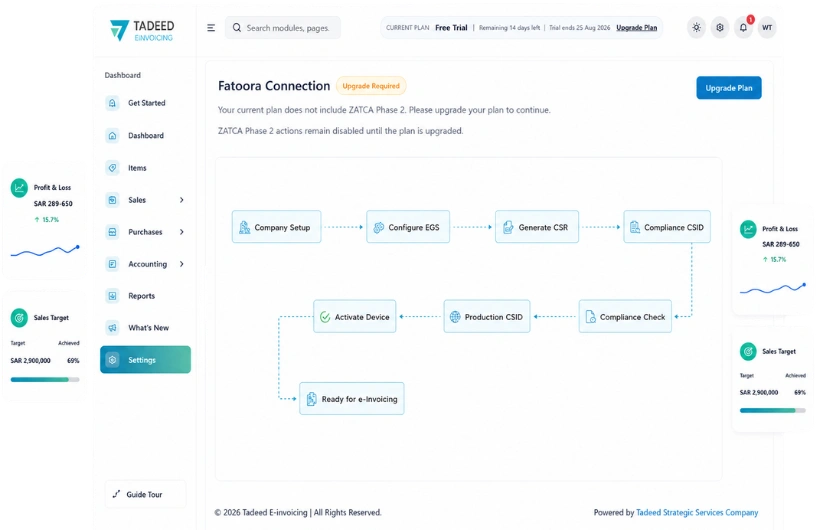This screenshot has width=836, height=530.
Task: Click the Accounting sidebar icon
Action: tap(112, 264)
